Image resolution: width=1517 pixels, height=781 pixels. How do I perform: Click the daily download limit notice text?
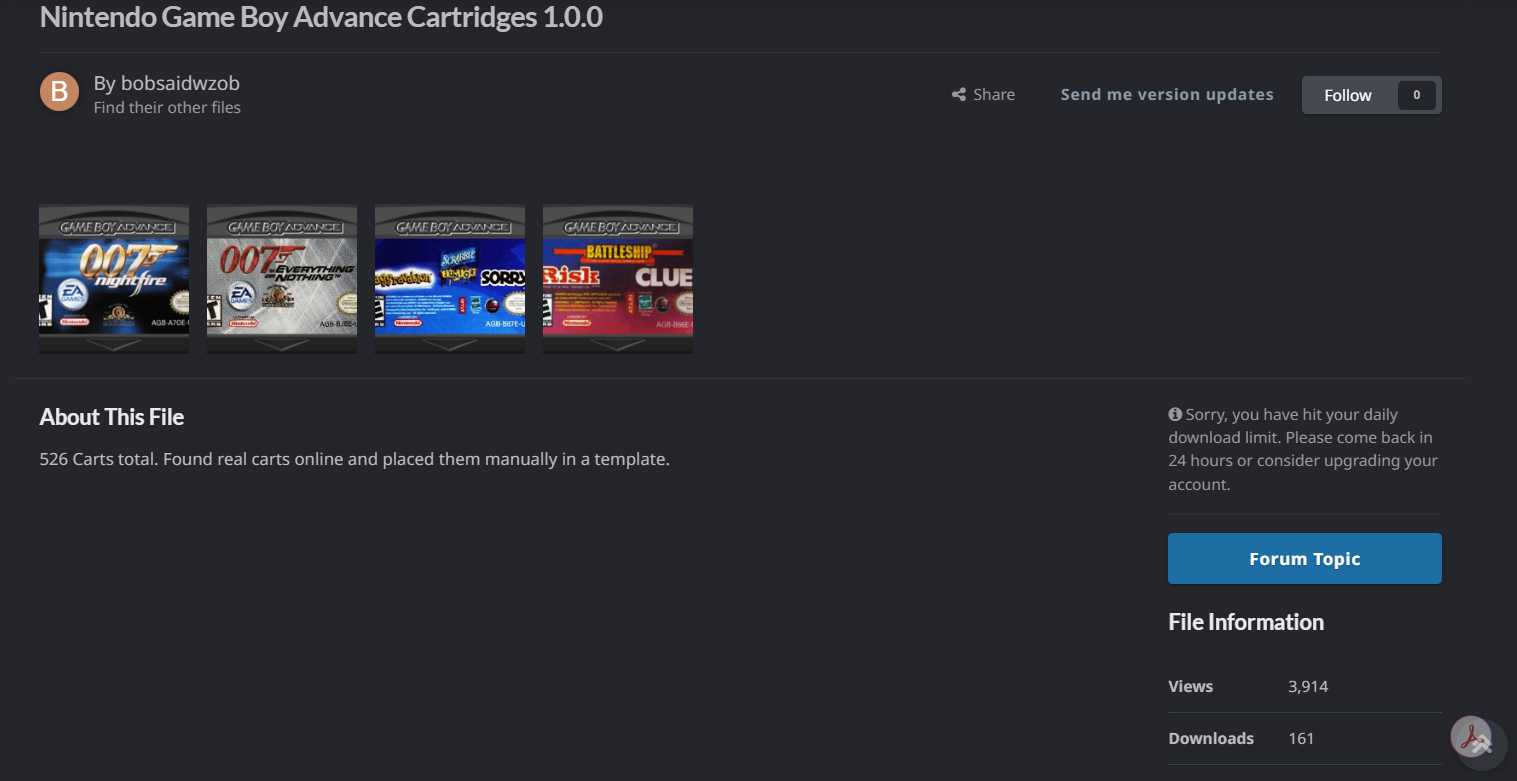pos(1304,449)
